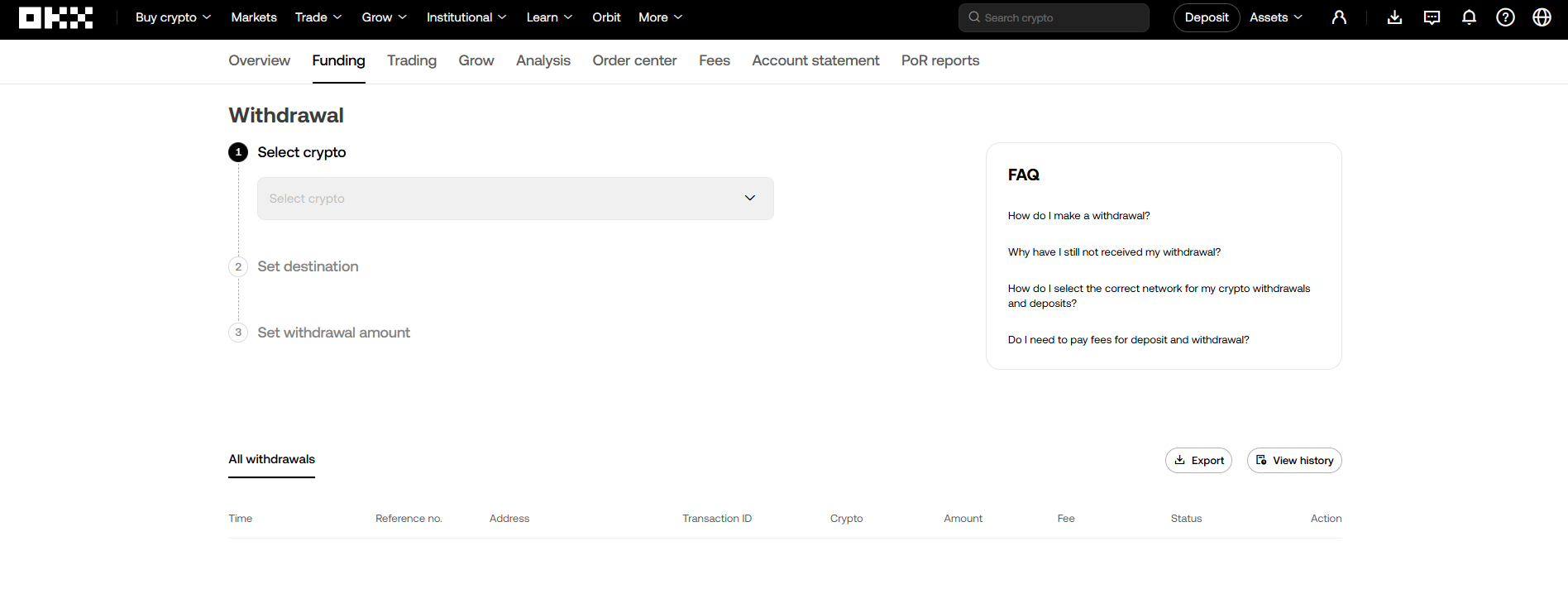The width and height of the screenshot is (1568, 613).
Task: Expand the Grow menu in top bar
Action: [384, 17]
